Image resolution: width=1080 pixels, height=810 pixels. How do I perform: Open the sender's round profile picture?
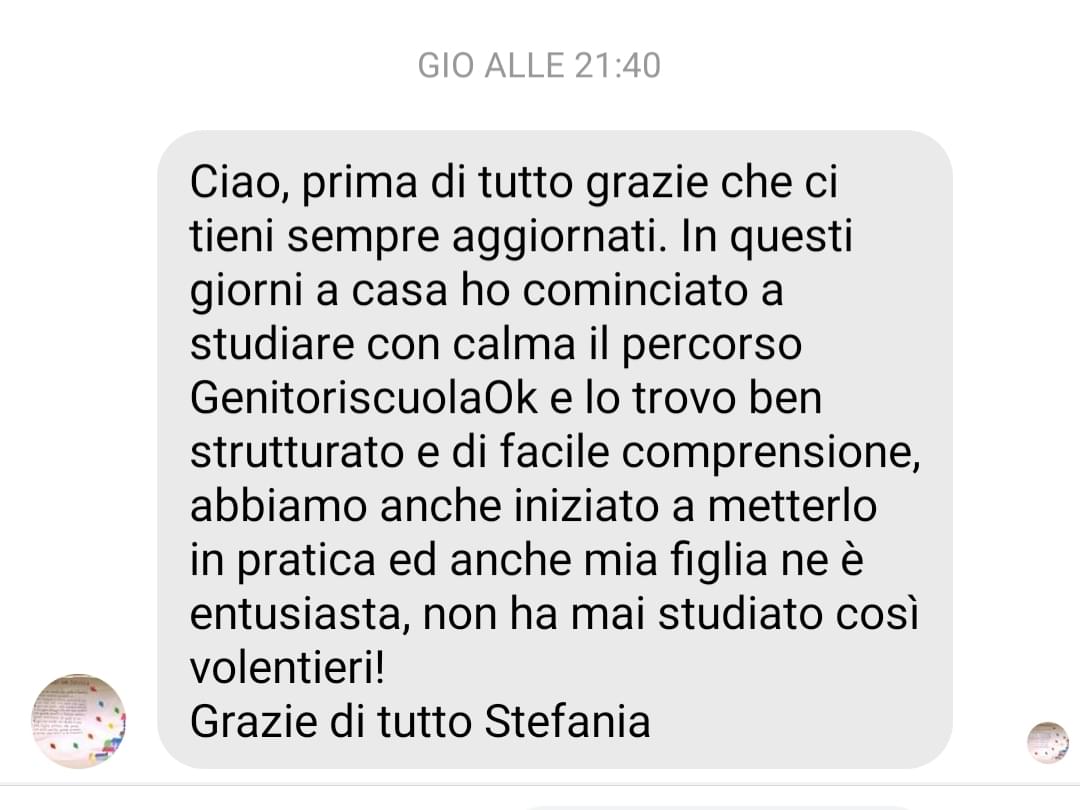point(79,721)
